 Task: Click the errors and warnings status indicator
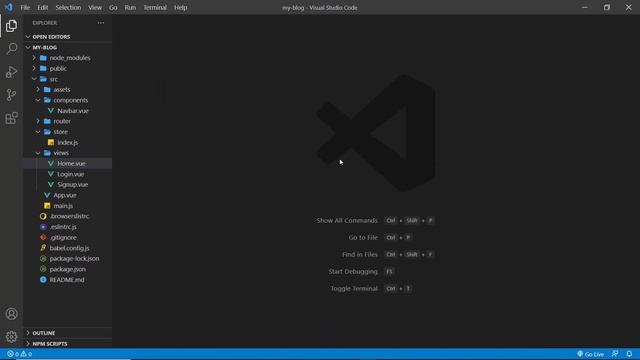click(20, 354)
